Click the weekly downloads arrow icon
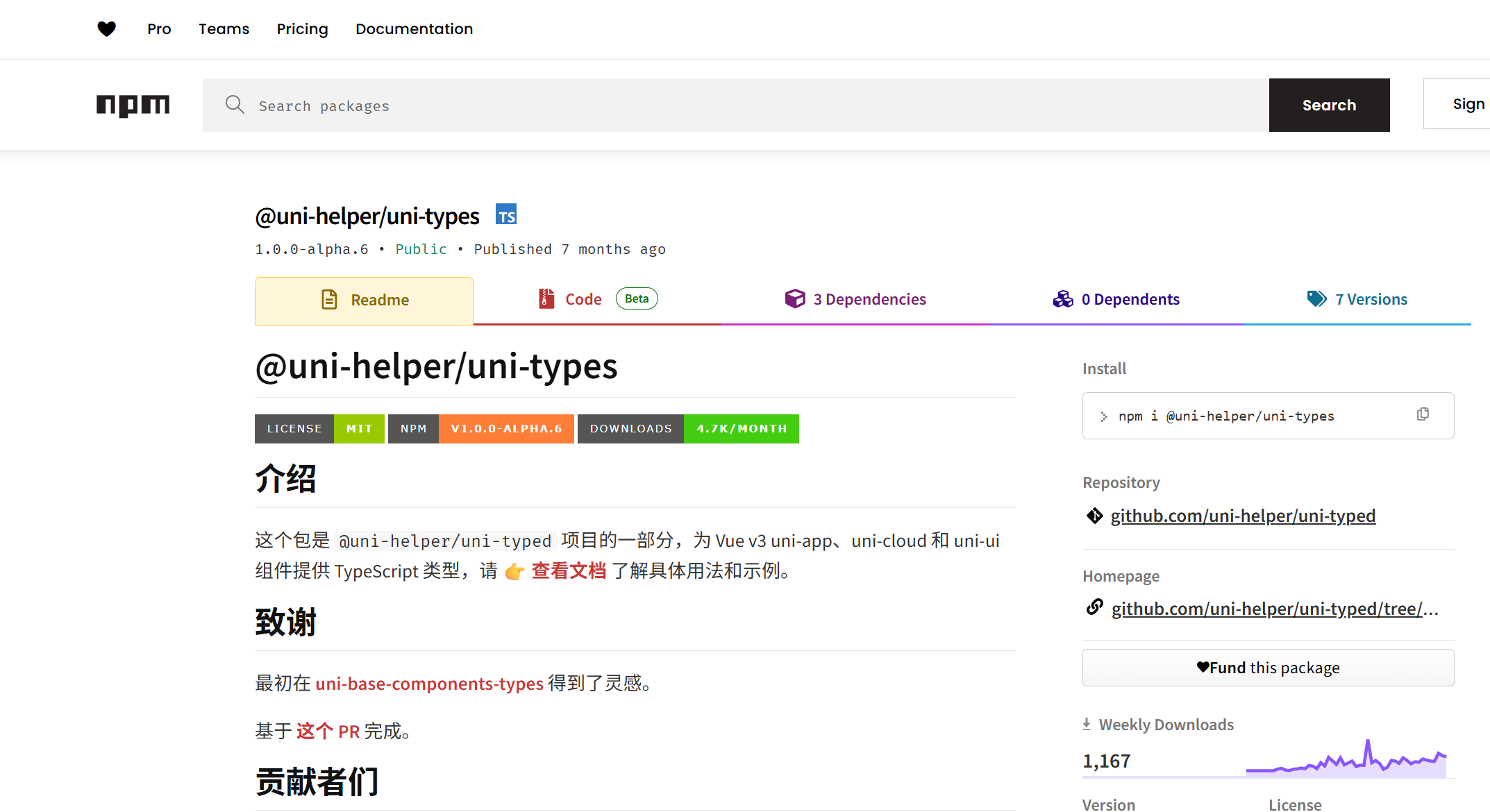The image size is (1490, 812). [1087, 724]
